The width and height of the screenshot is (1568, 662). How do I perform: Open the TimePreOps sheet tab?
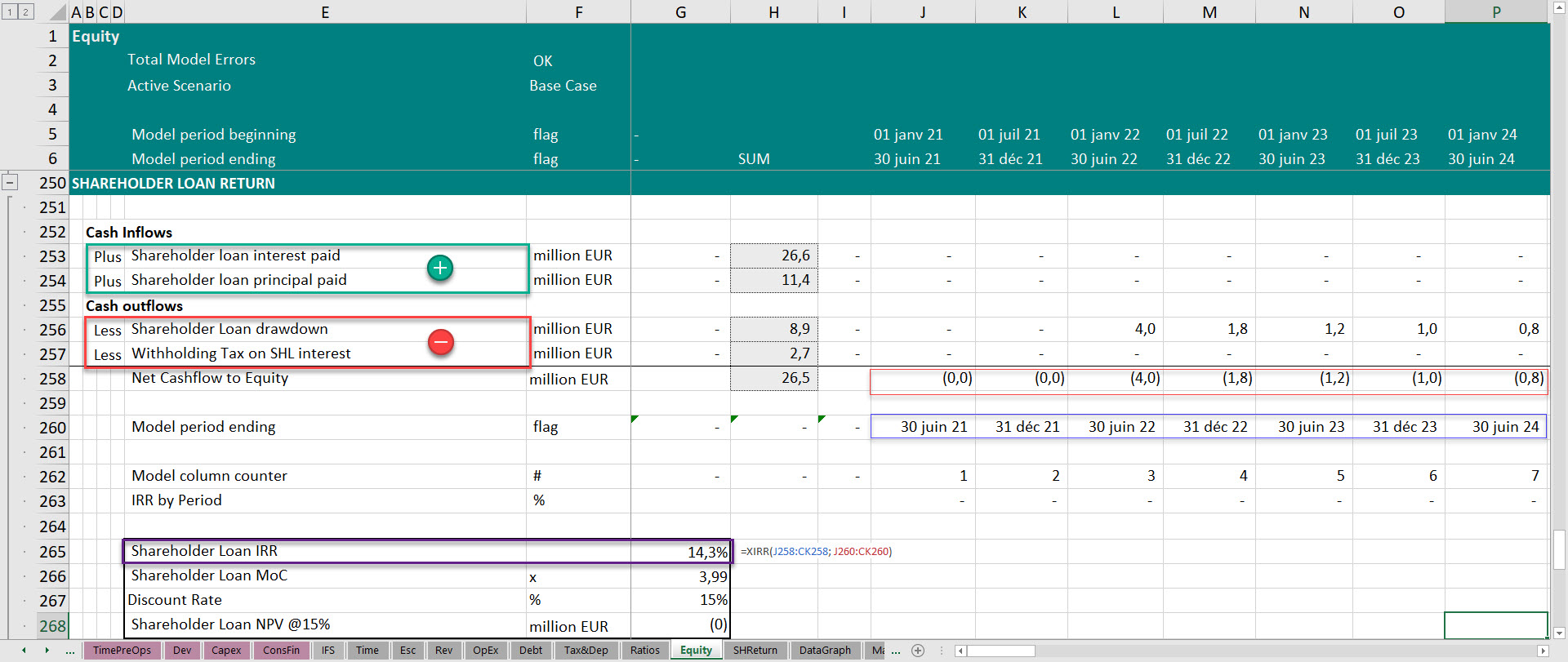click(x=122, y=651)
